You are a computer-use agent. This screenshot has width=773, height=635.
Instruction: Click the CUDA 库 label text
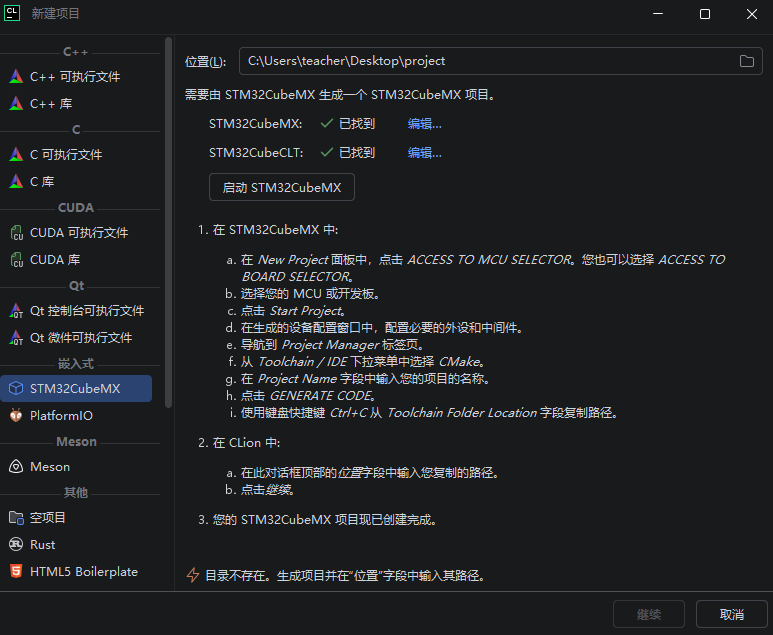tap(55, 260)
